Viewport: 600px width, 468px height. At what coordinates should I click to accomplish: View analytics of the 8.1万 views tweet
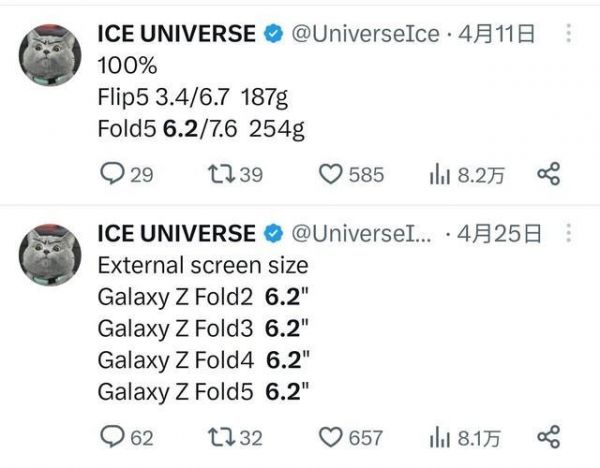(438, 437)
